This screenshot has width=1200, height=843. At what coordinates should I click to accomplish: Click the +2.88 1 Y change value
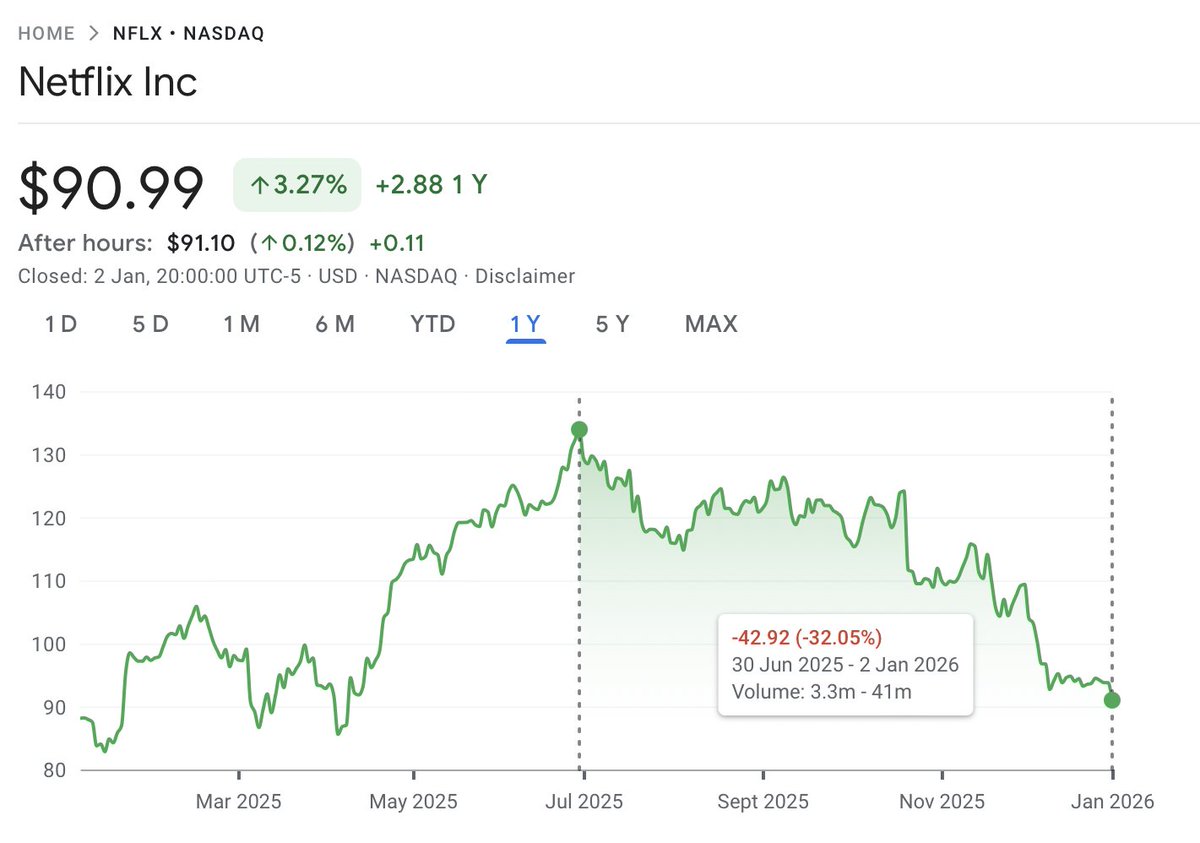(430, 185)
